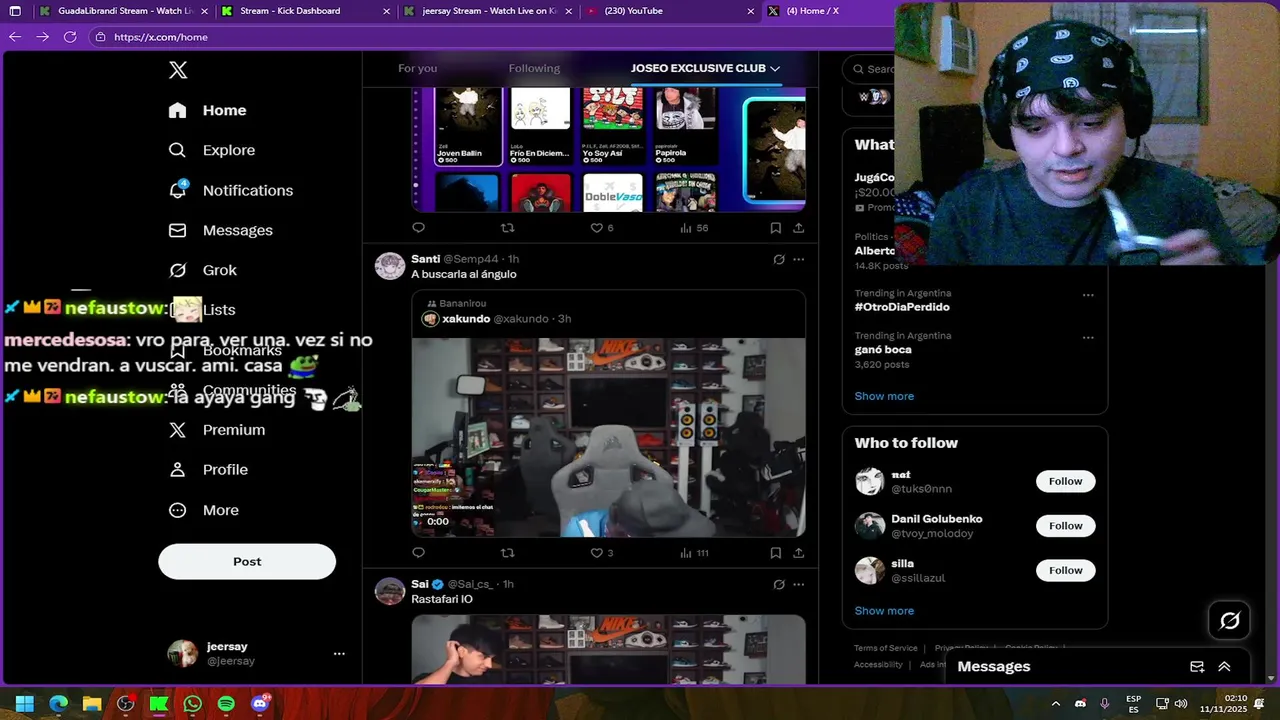Click the Post button
This screenshot has width=1280, height=720.
click(x=247, y=562)
